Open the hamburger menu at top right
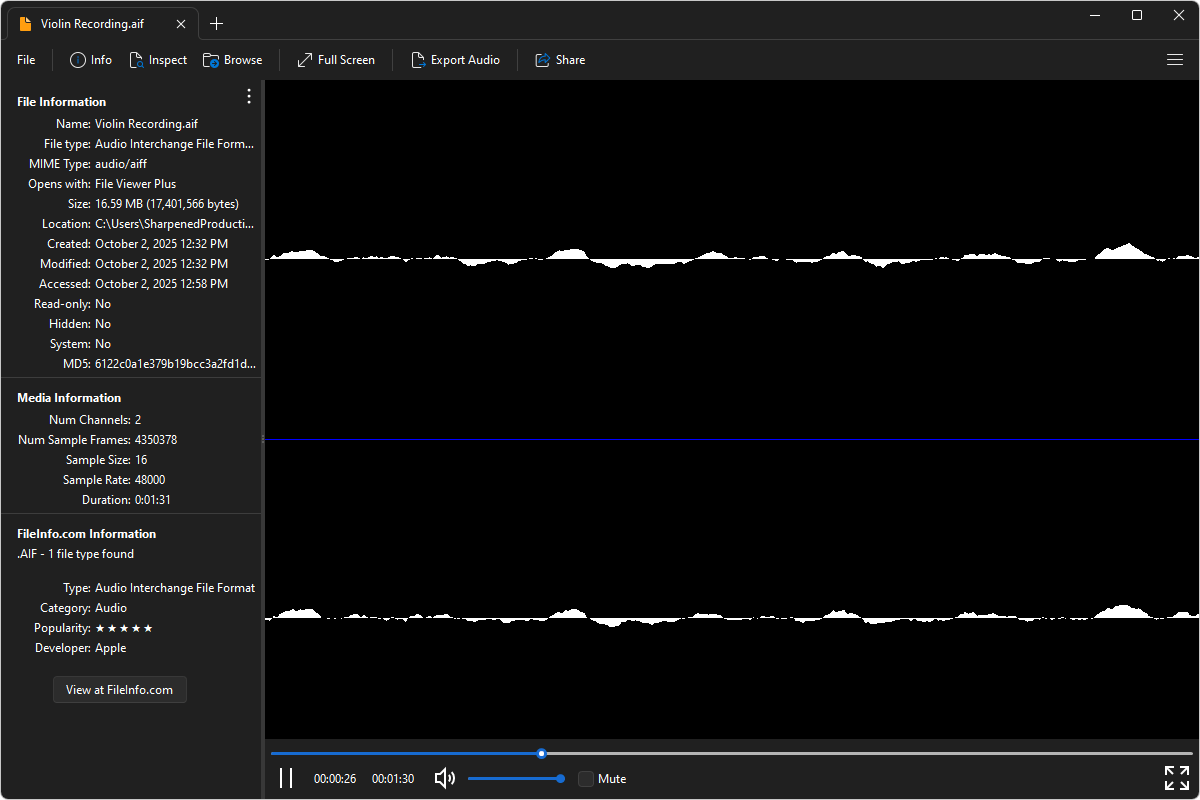Viewport: 1200px width, 800px height. click(1175, 60)
